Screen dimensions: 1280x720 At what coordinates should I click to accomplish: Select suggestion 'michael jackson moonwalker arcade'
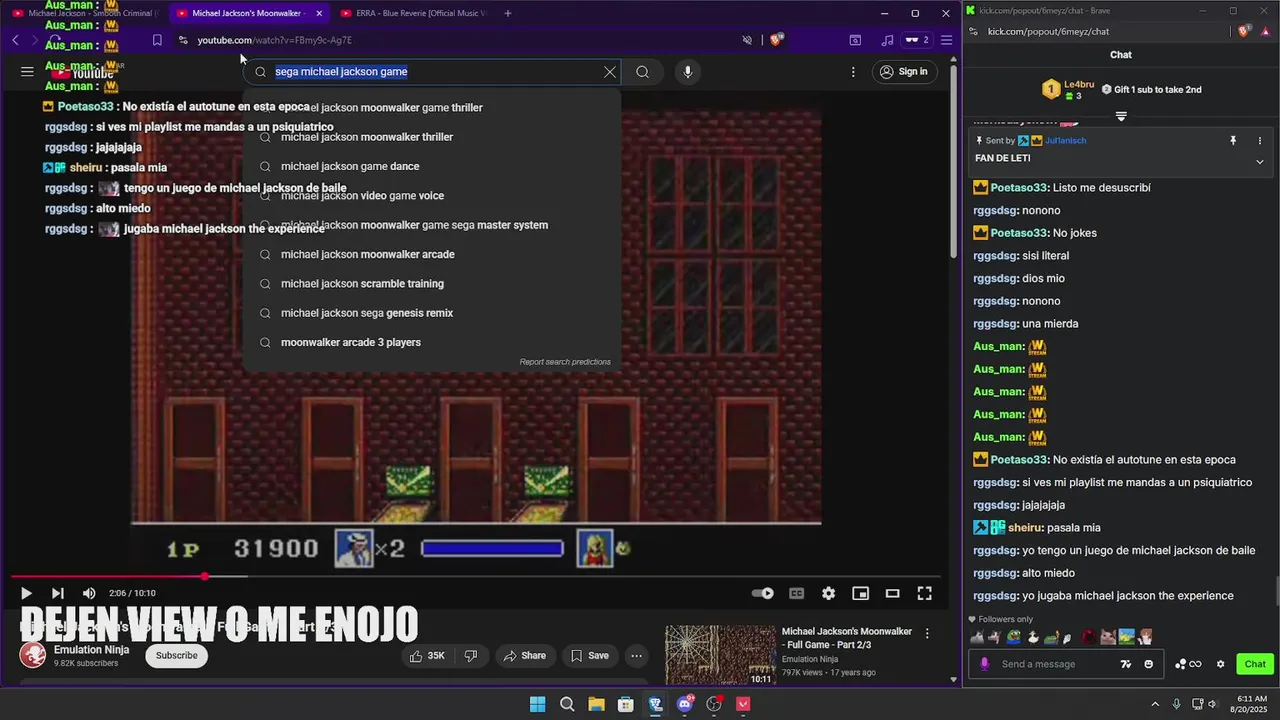(432, 254)
